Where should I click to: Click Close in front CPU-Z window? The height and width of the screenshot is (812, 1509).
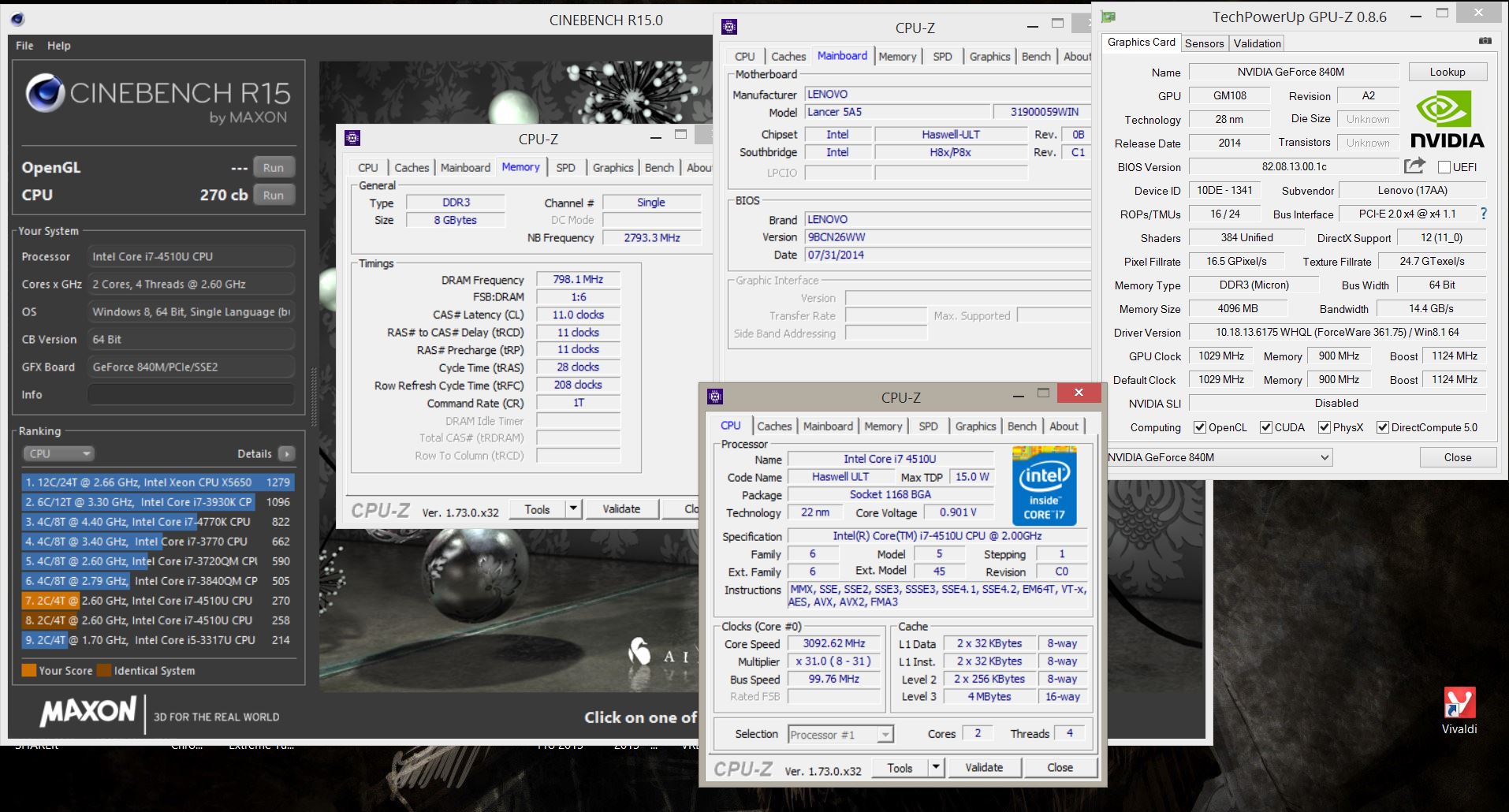(1060, 767)
